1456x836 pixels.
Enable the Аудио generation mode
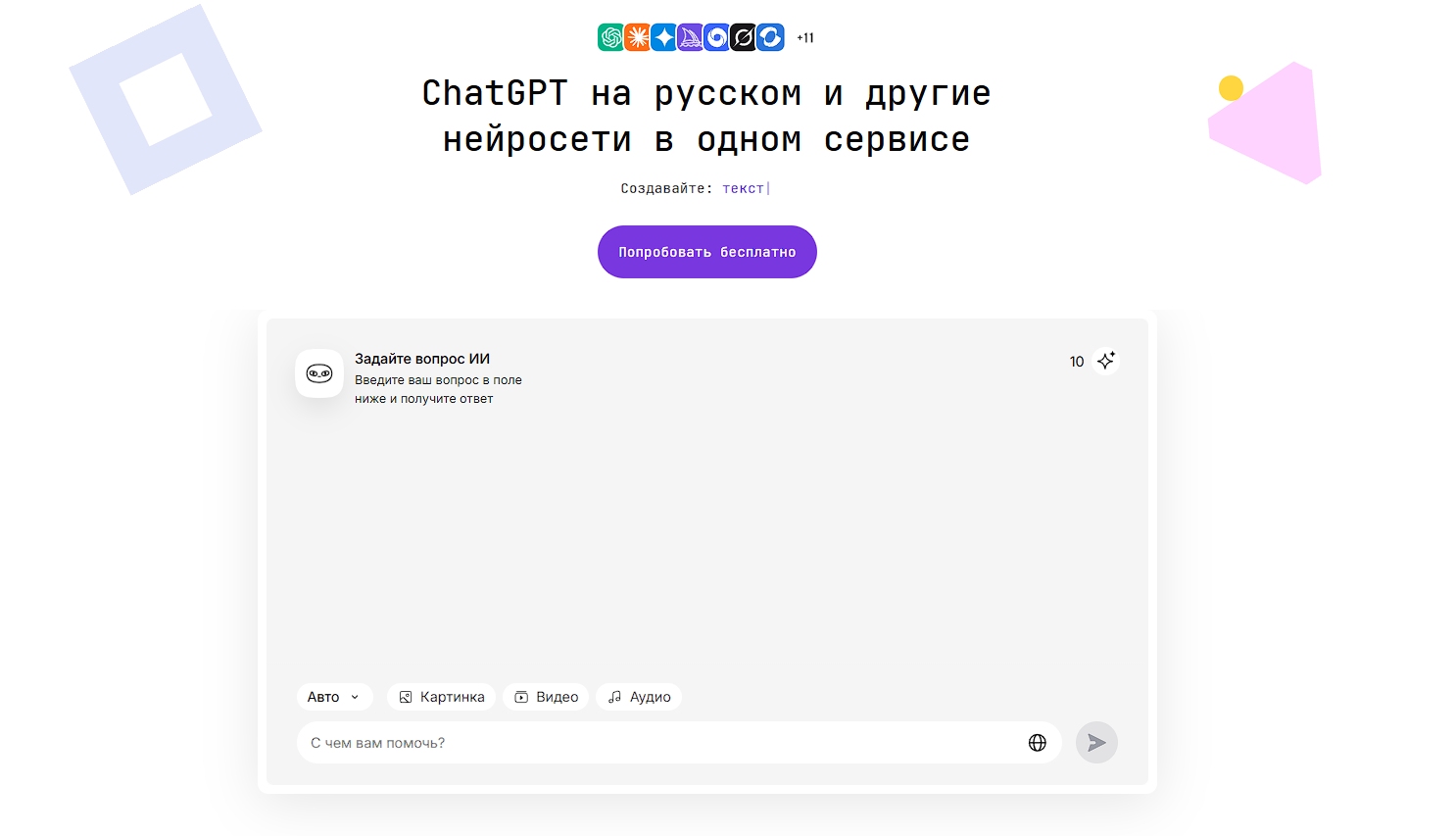click(639, 697)
